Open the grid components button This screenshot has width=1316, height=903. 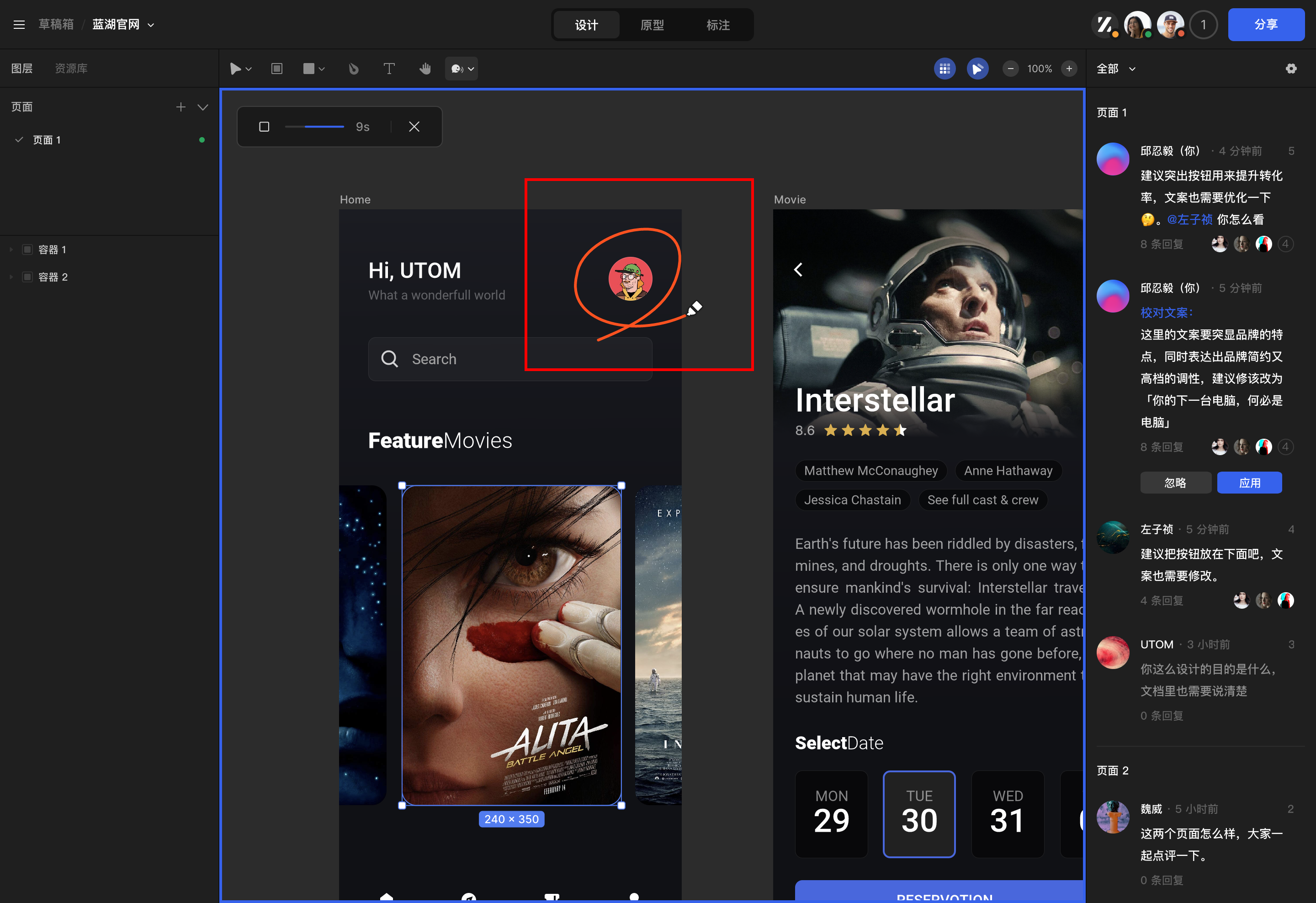[x=945, y=69]
